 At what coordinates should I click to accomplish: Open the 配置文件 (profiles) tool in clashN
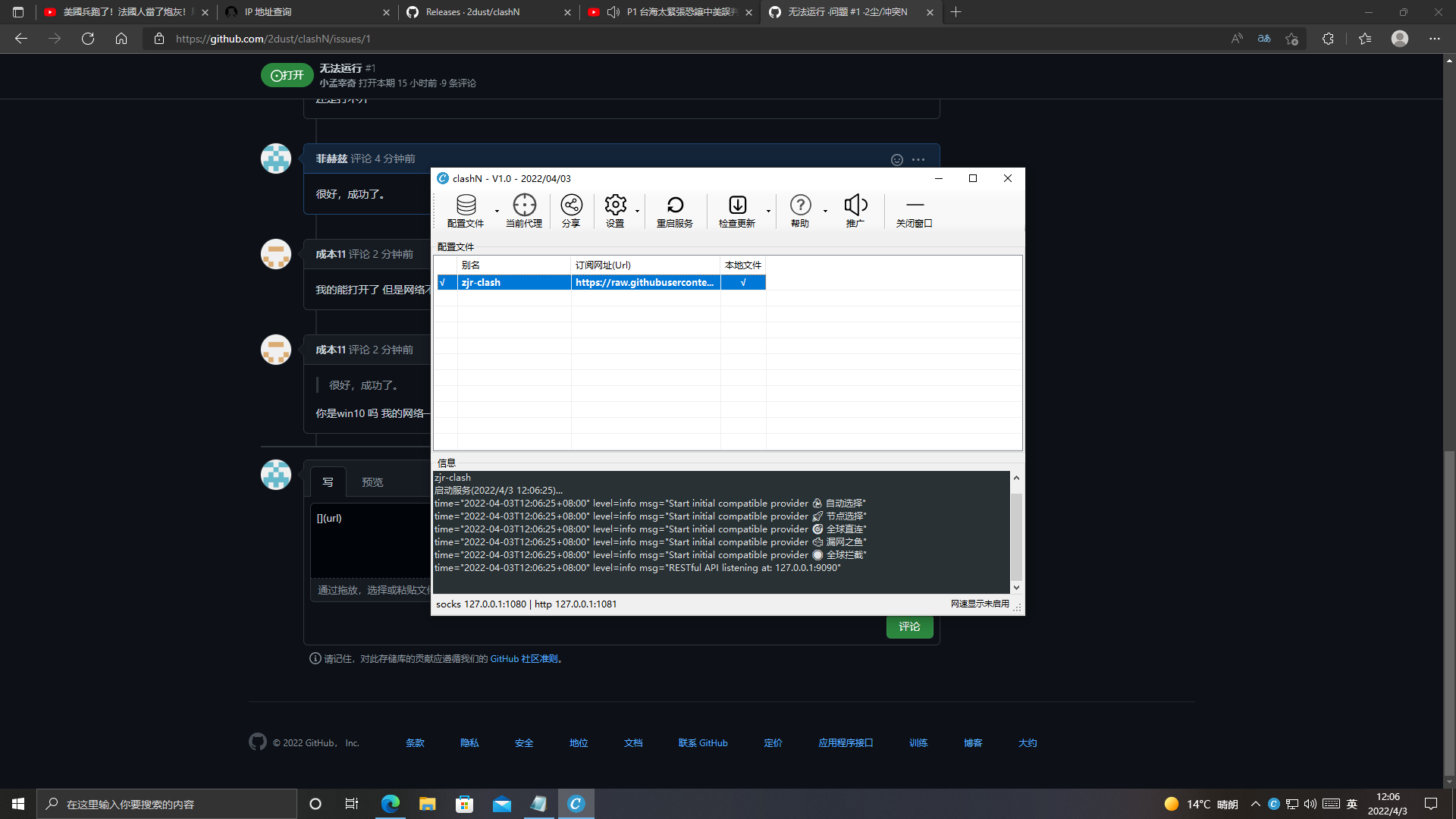[466, 211]
